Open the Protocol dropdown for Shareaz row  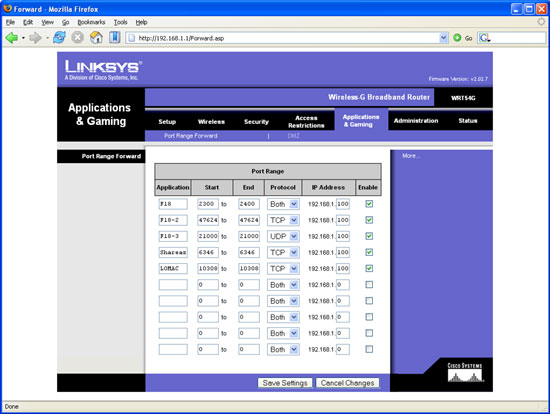pyautogui.click(x=283, y=252)
